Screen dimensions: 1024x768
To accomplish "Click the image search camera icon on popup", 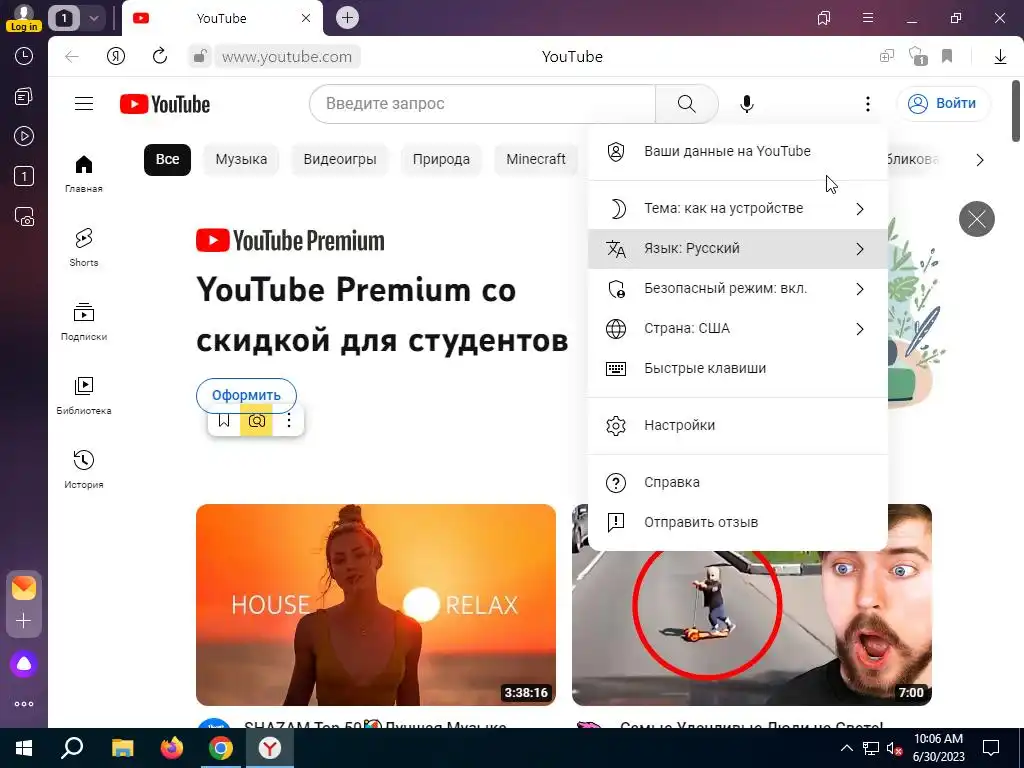I will point(257,421).
